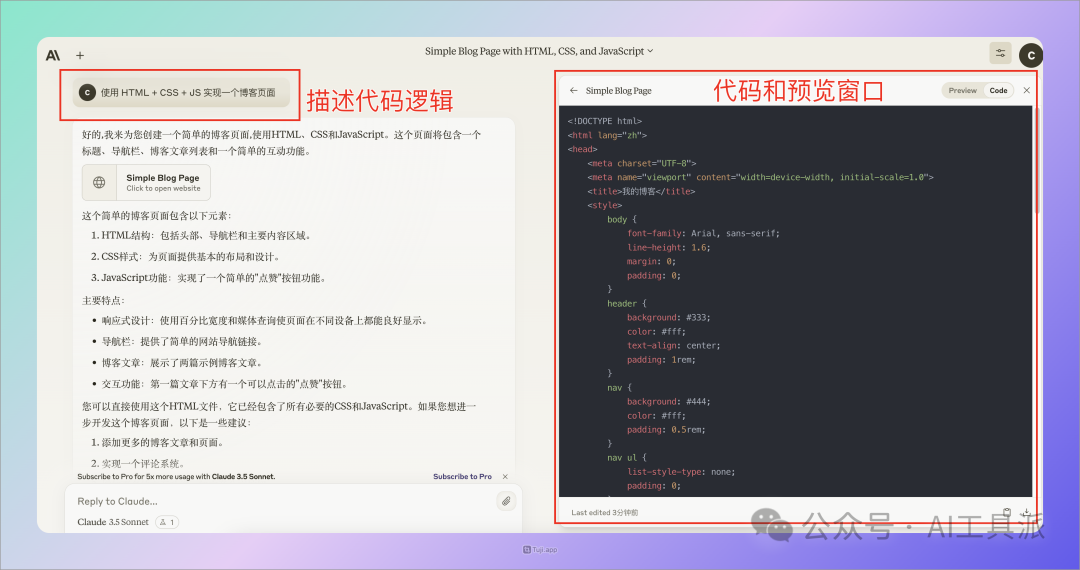
Task: Attach a file with paperclip icon
Action: pyautogui.click(x=507, y=501)
